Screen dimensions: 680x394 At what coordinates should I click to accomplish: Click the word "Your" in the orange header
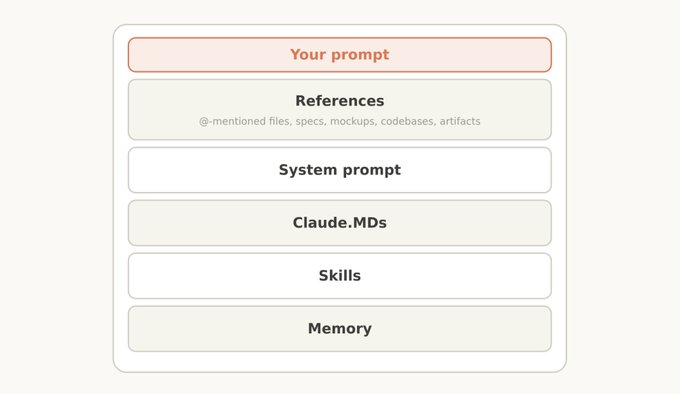coord(308,55)
